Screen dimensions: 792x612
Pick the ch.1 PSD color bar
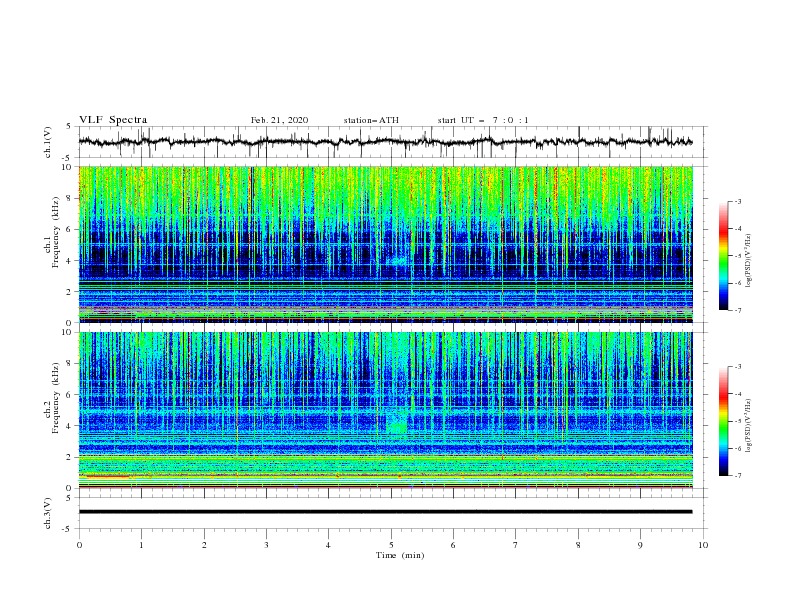(723, 255)
